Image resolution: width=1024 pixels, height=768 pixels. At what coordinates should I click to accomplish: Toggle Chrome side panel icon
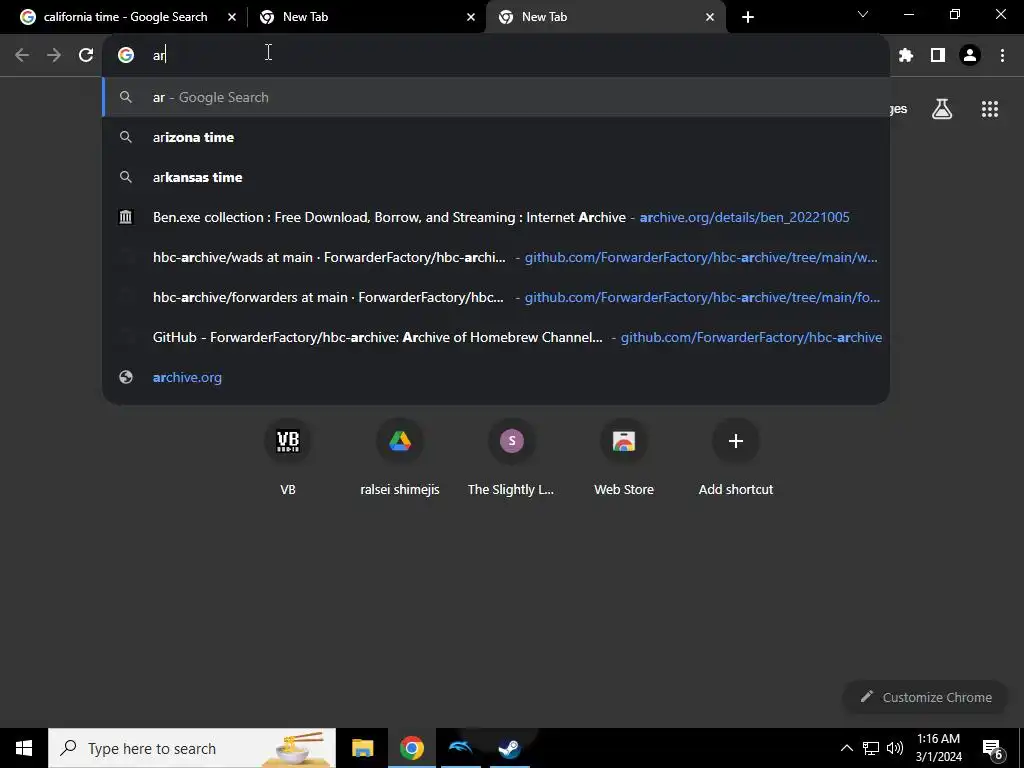pos(938,55)
